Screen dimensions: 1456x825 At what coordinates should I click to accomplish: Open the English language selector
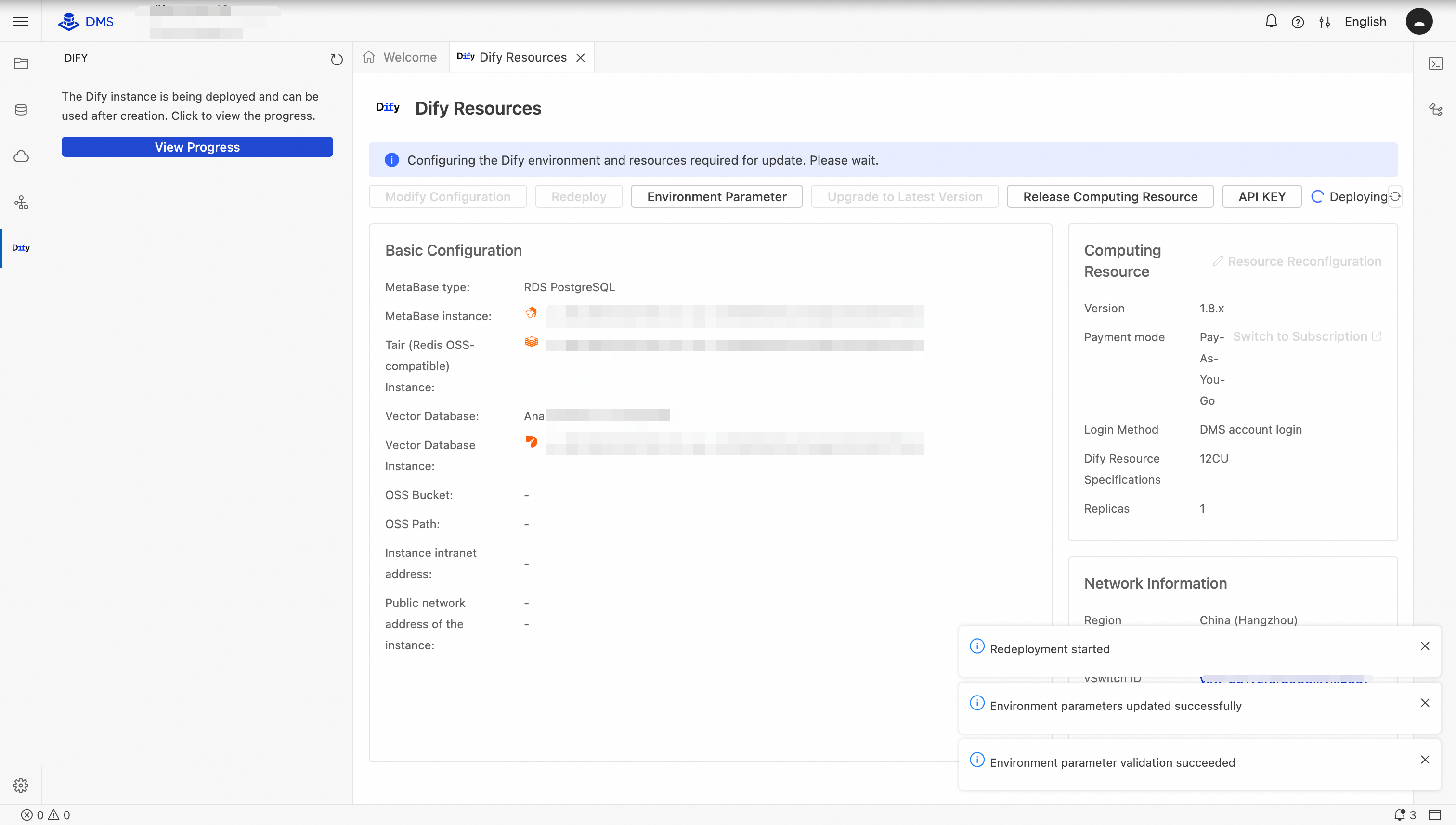[1365, 22]
